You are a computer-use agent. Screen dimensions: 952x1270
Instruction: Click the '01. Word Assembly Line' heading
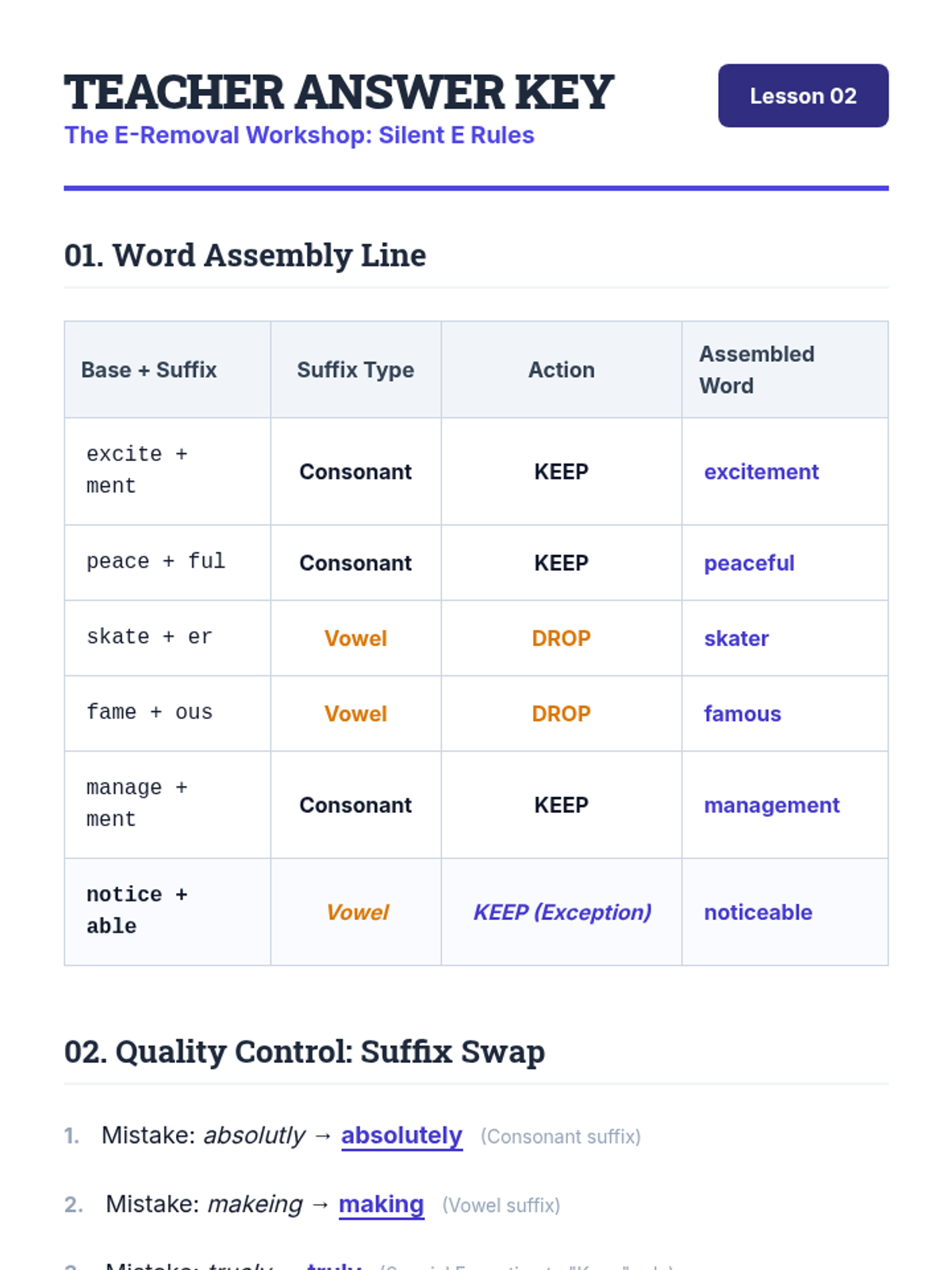coord(245,256)
